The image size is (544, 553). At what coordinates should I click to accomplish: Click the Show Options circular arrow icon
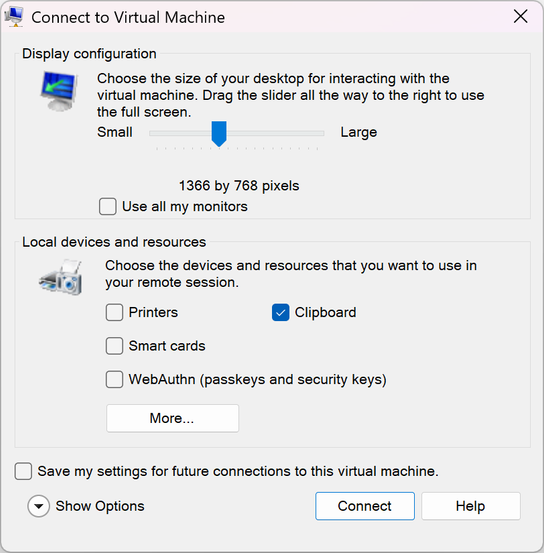coord(38,506)
